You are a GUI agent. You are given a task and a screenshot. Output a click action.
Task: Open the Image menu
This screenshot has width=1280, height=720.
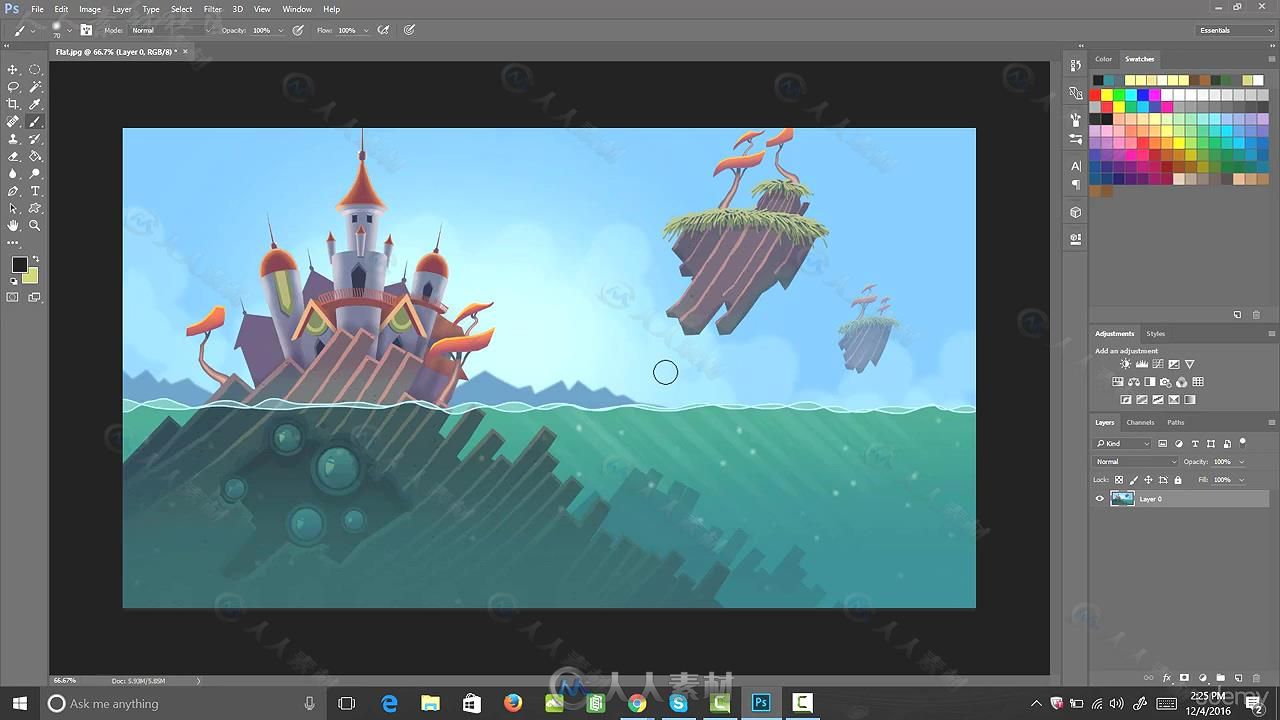pos(90,9)
